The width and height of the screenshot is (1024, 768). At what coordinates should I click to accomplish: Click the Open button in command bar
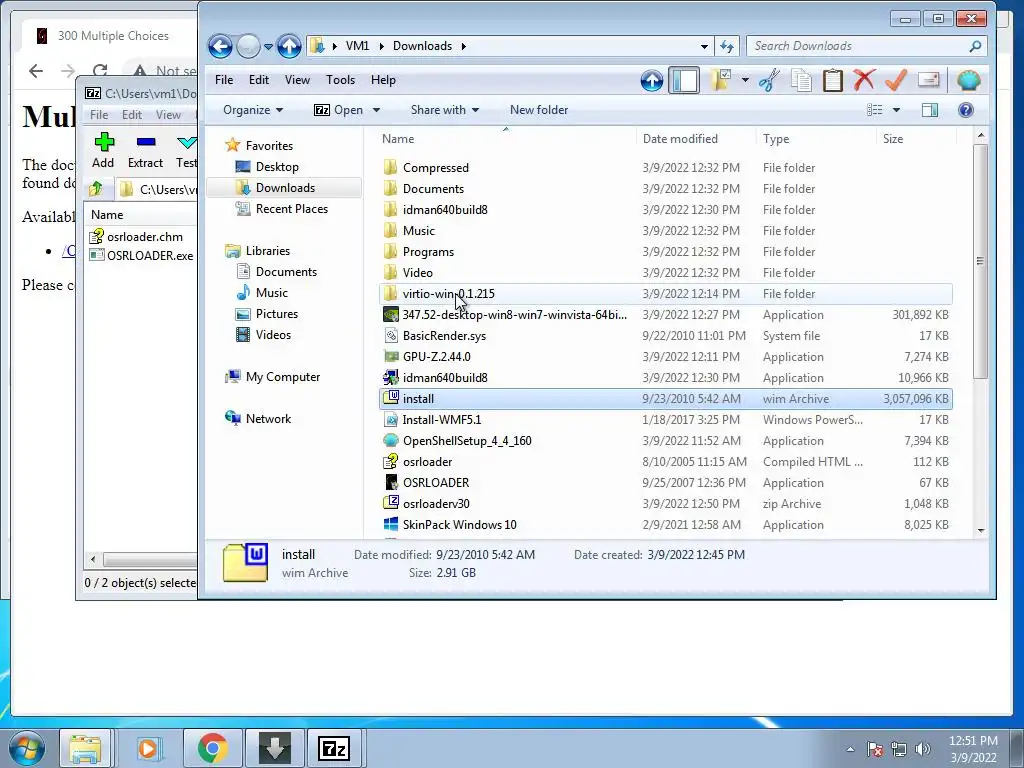point(338,110)
